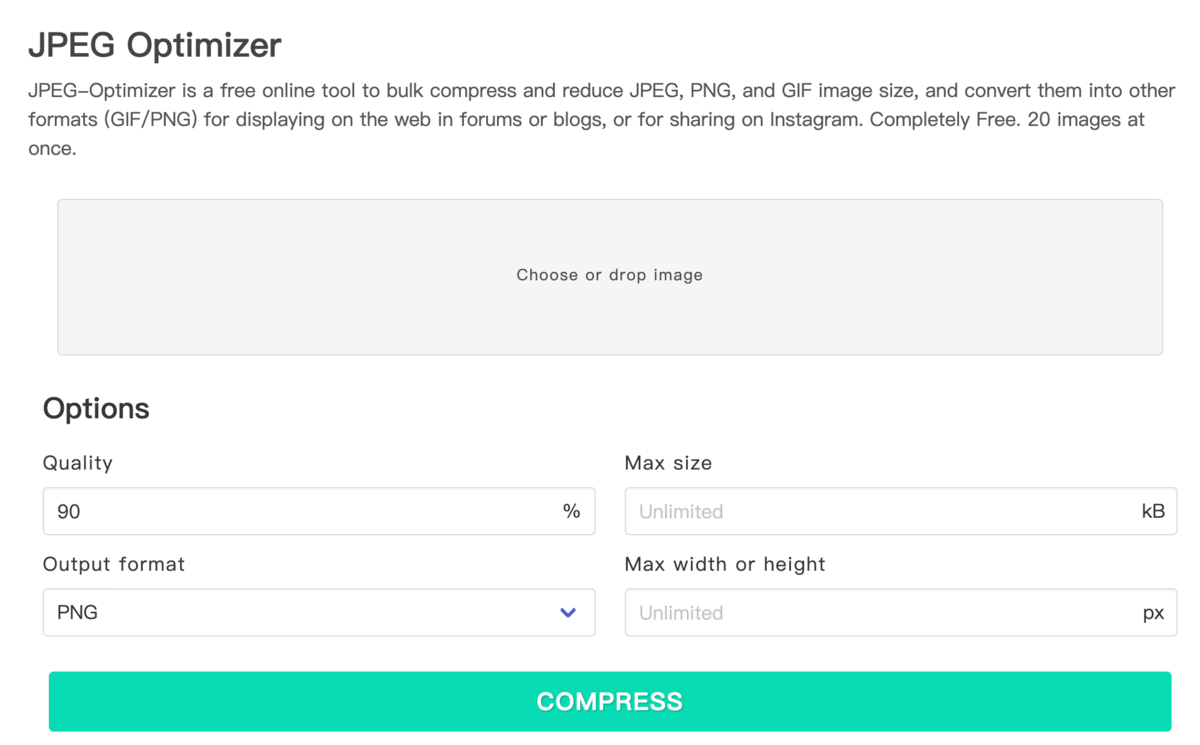Click the image upload drop zone text
This screenshot has width=1200, height=745.
609,275
